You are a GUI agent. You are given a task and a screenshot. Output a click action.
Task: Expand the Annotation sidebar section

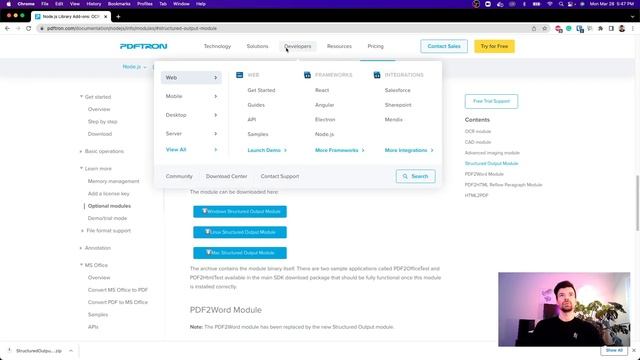point(81,248)
